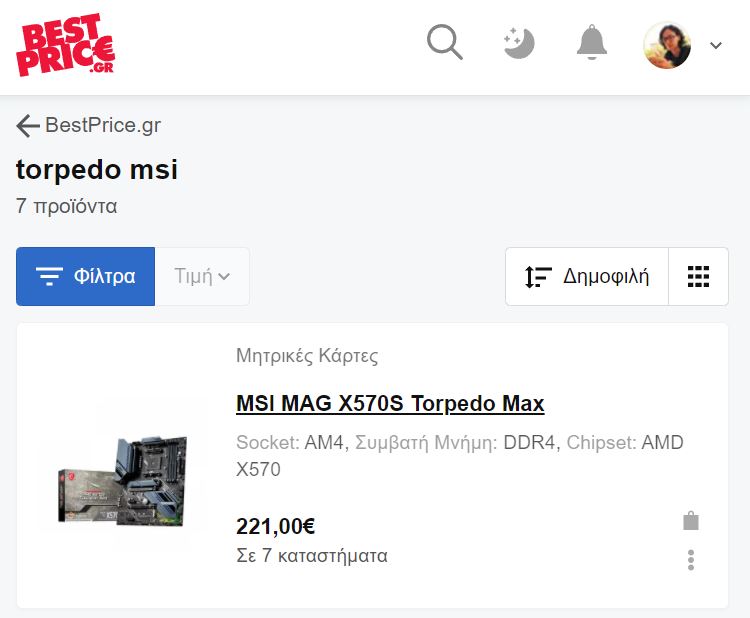Open the BestPrice.gr logo homepage
Image resolution: width=750 pixels, height=618 pixels.
(66, 44)
